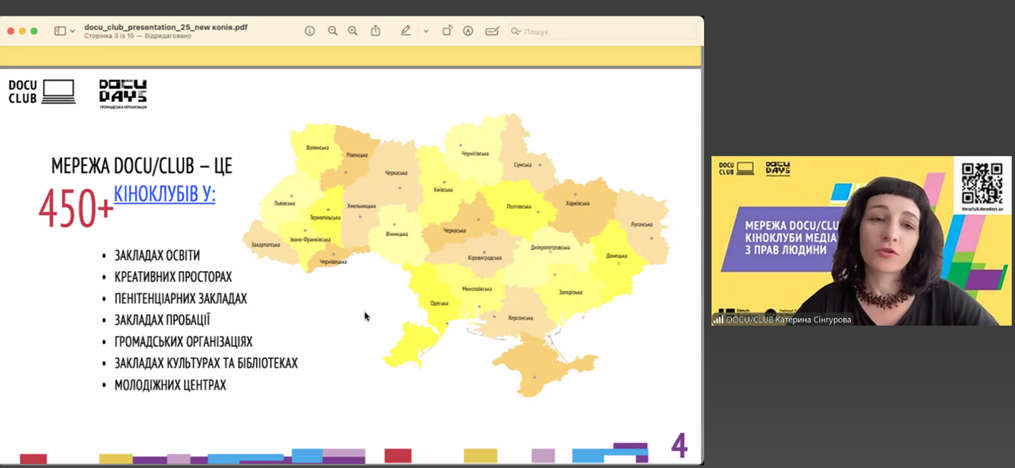Screen dimensions: 1015x468
Task: Click the Волинська region label on map
Action: (x=317, y=148)
